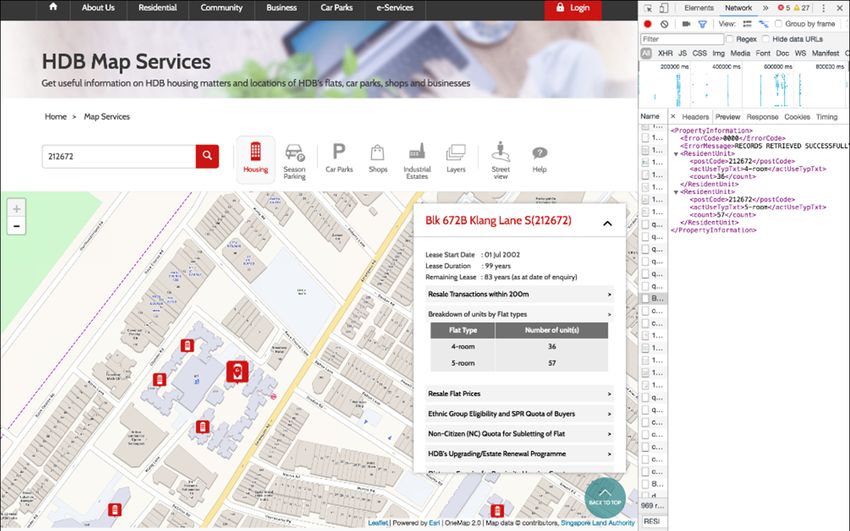Select the Car Parks icon

point(339,158)
